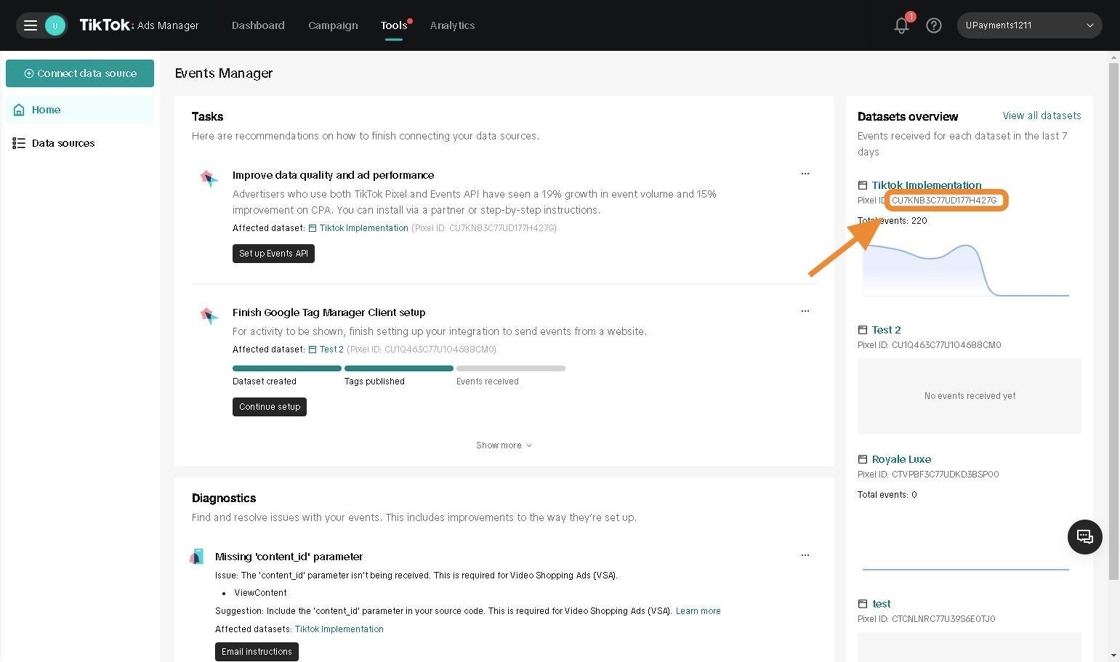Click the Dataset created progress segment
The height and width of the screenshot is (662, 1120).
tap(286, 368)
